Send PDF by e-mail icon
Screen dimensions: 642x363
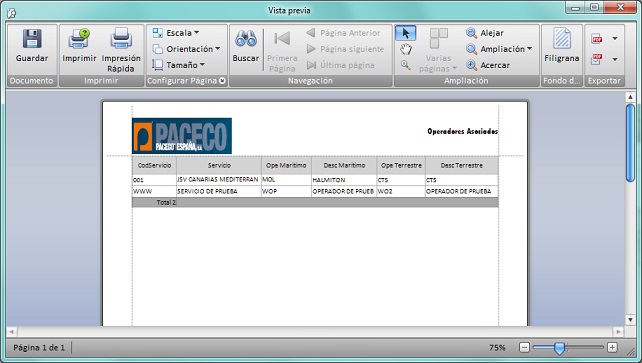[597, 59]
